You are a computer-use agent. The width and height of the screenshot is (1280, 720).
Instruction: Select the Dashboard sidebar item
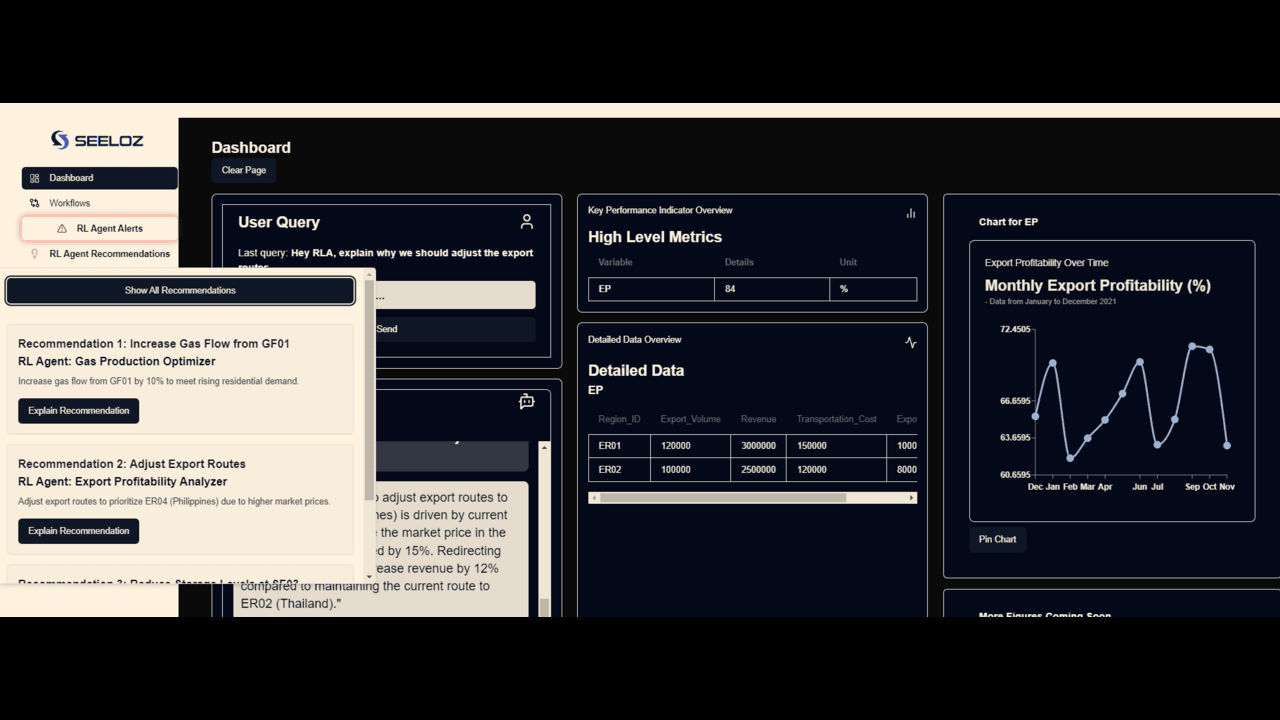(100, 178)
